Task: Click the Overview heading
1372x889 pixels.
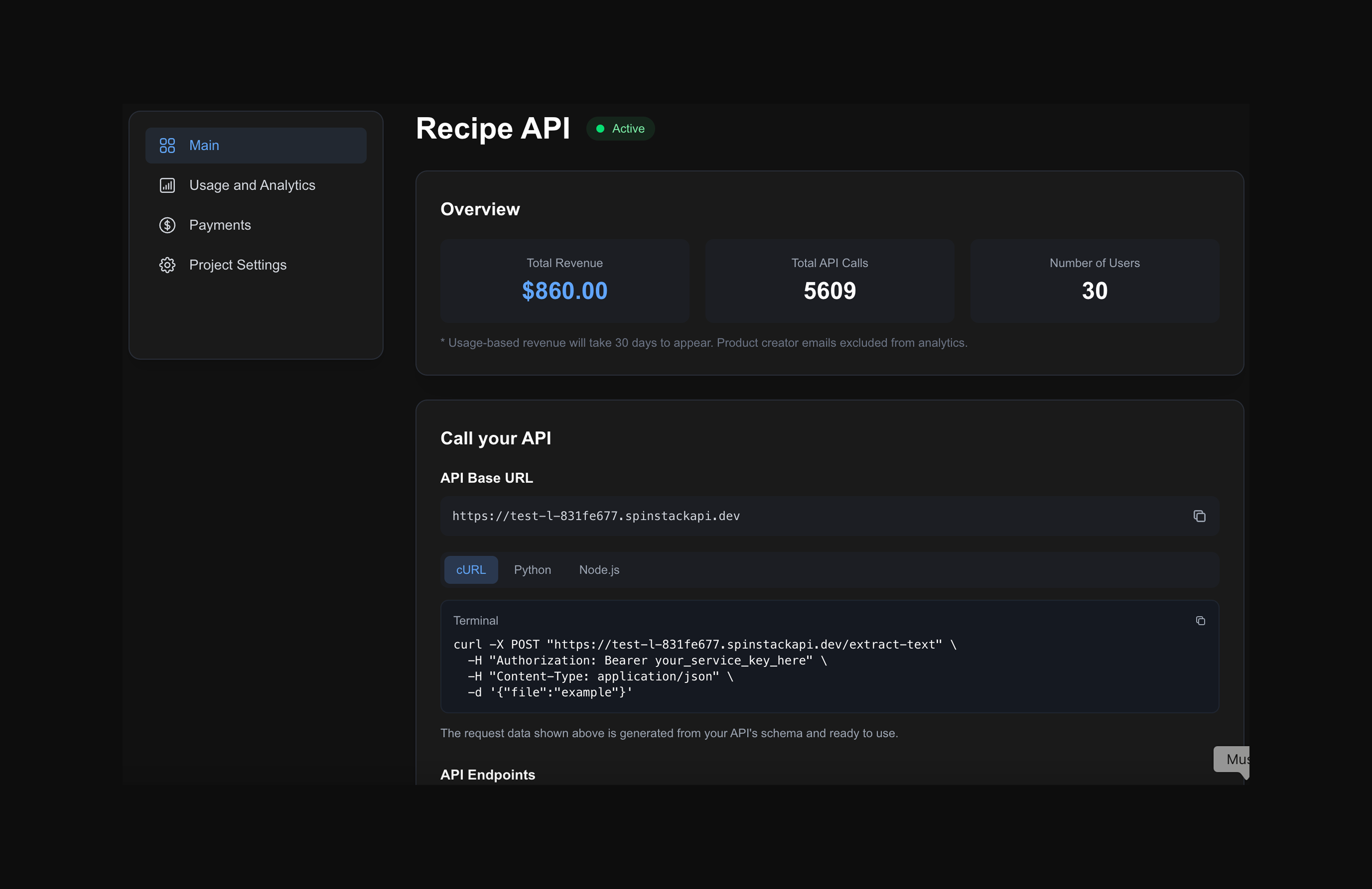Action: pos(480,209)
